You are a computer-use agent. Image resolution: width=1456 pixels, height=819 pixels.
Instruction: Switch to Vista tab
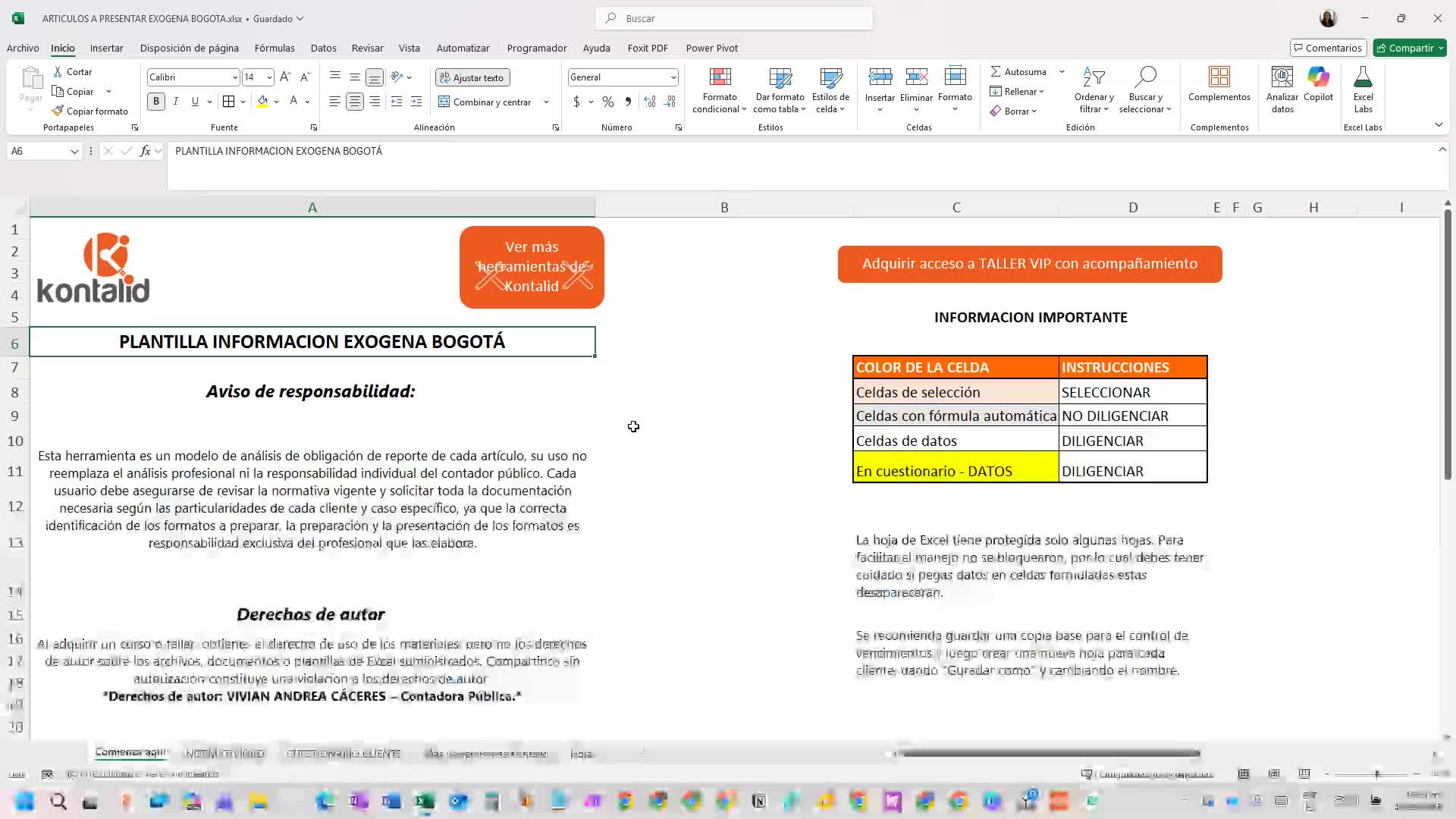[x=409, y=48]
